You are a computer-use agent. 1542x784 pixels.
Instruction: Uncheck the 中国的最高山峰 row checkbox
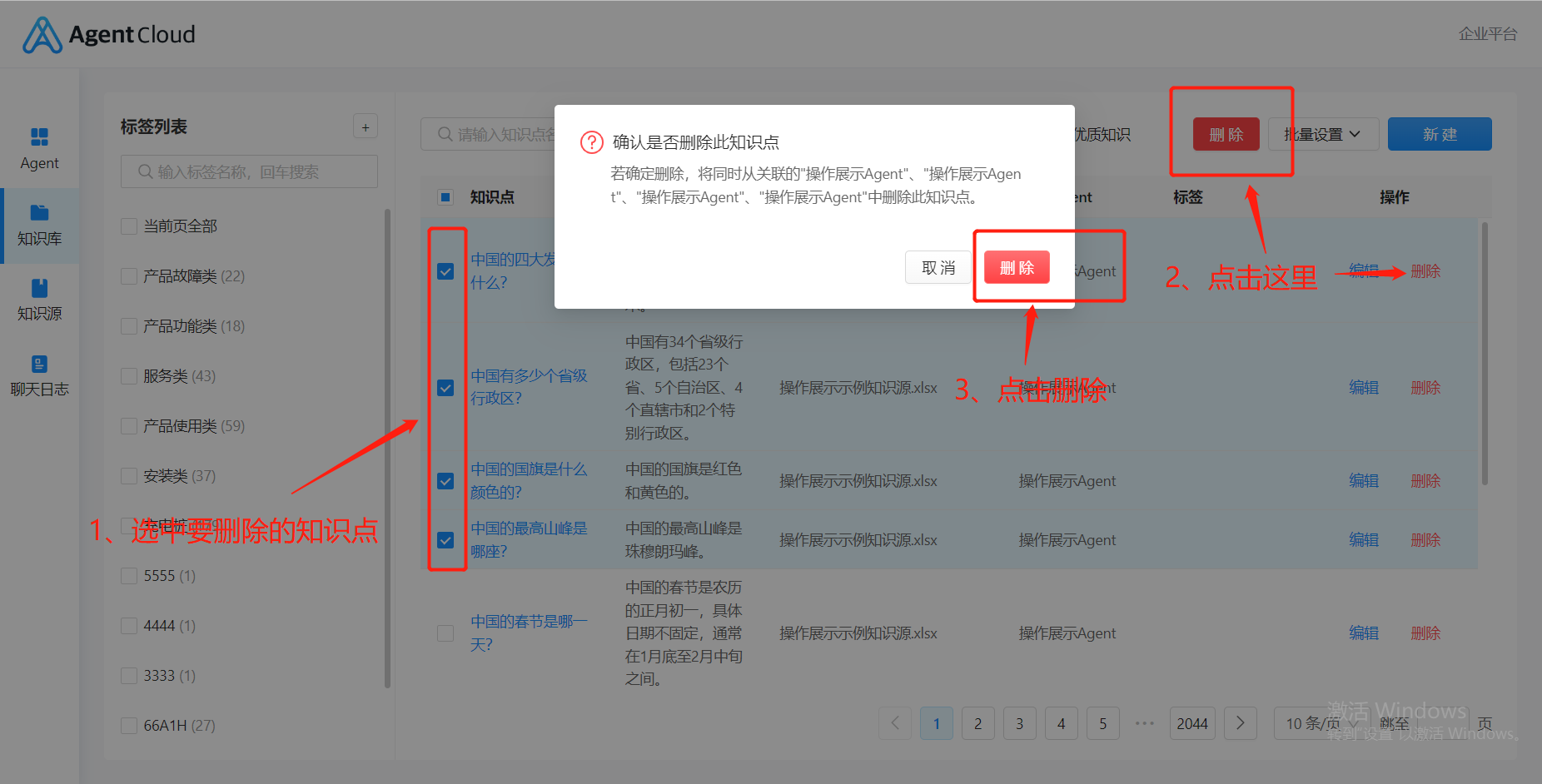tap(445, 540)
